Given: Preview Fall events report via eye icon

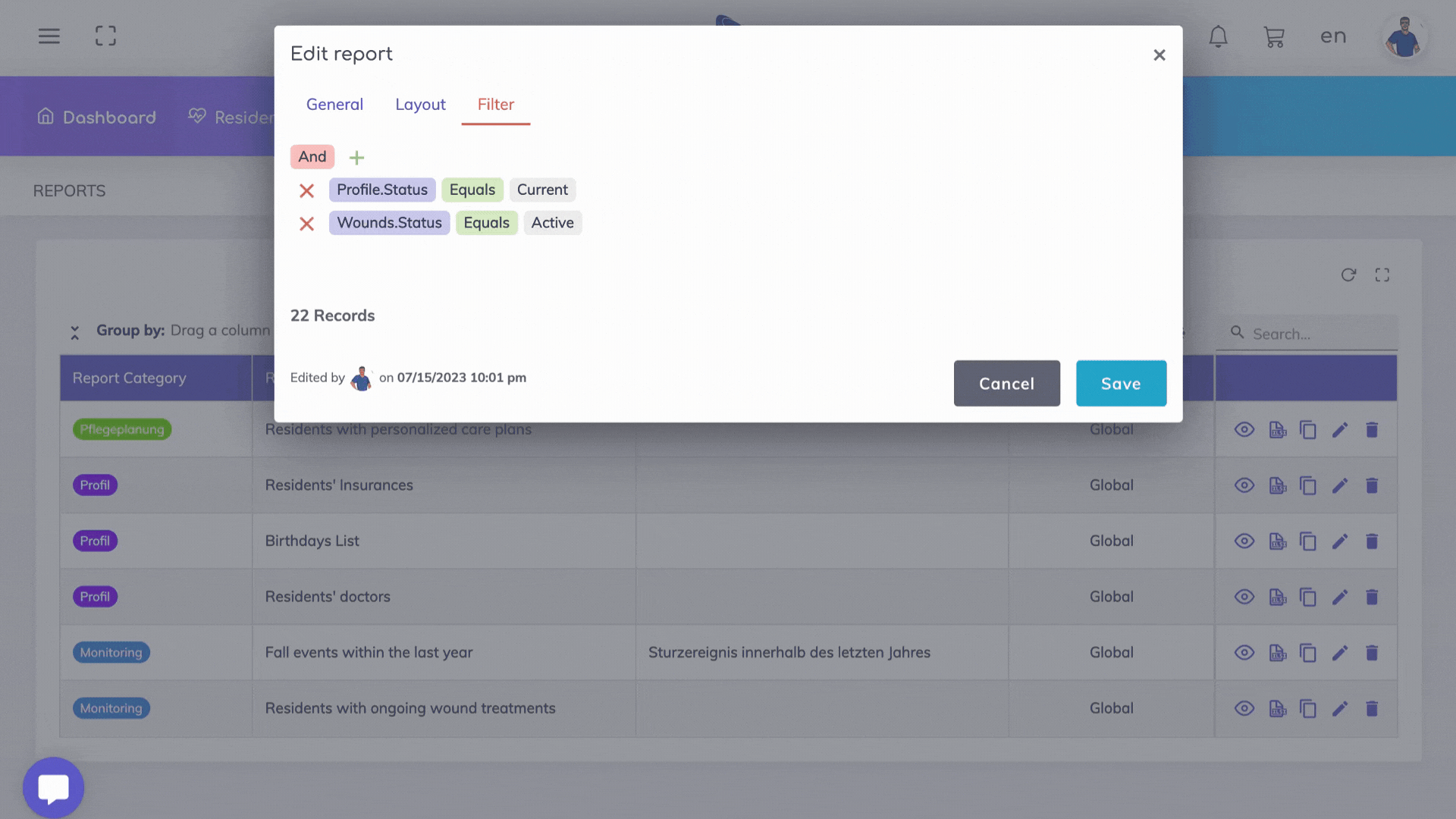Looking at the screenshot, I should 1244,653.
